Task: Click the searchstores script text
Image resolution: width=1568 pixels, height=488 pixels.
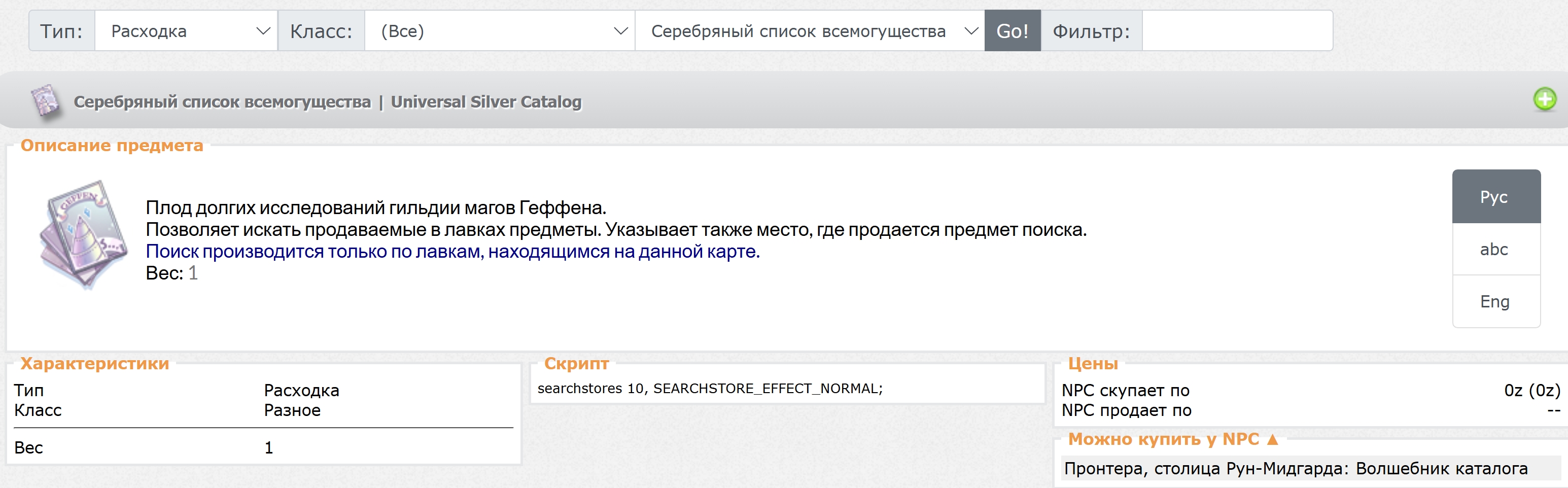Action: point(710,388)
